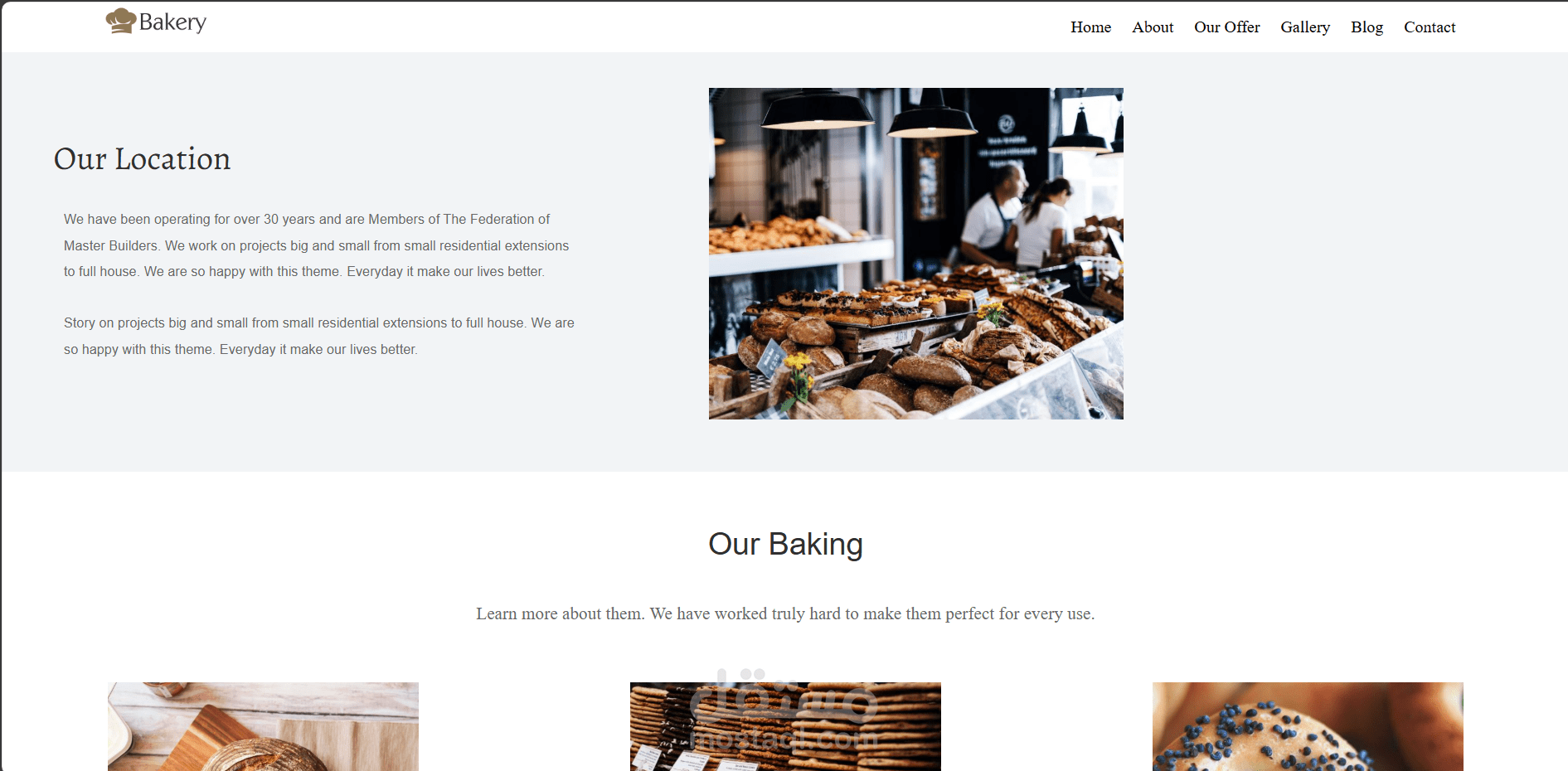Click the Bakery brand name text
The width and height of the screenshot is (1568, 771).
(172, 22)
